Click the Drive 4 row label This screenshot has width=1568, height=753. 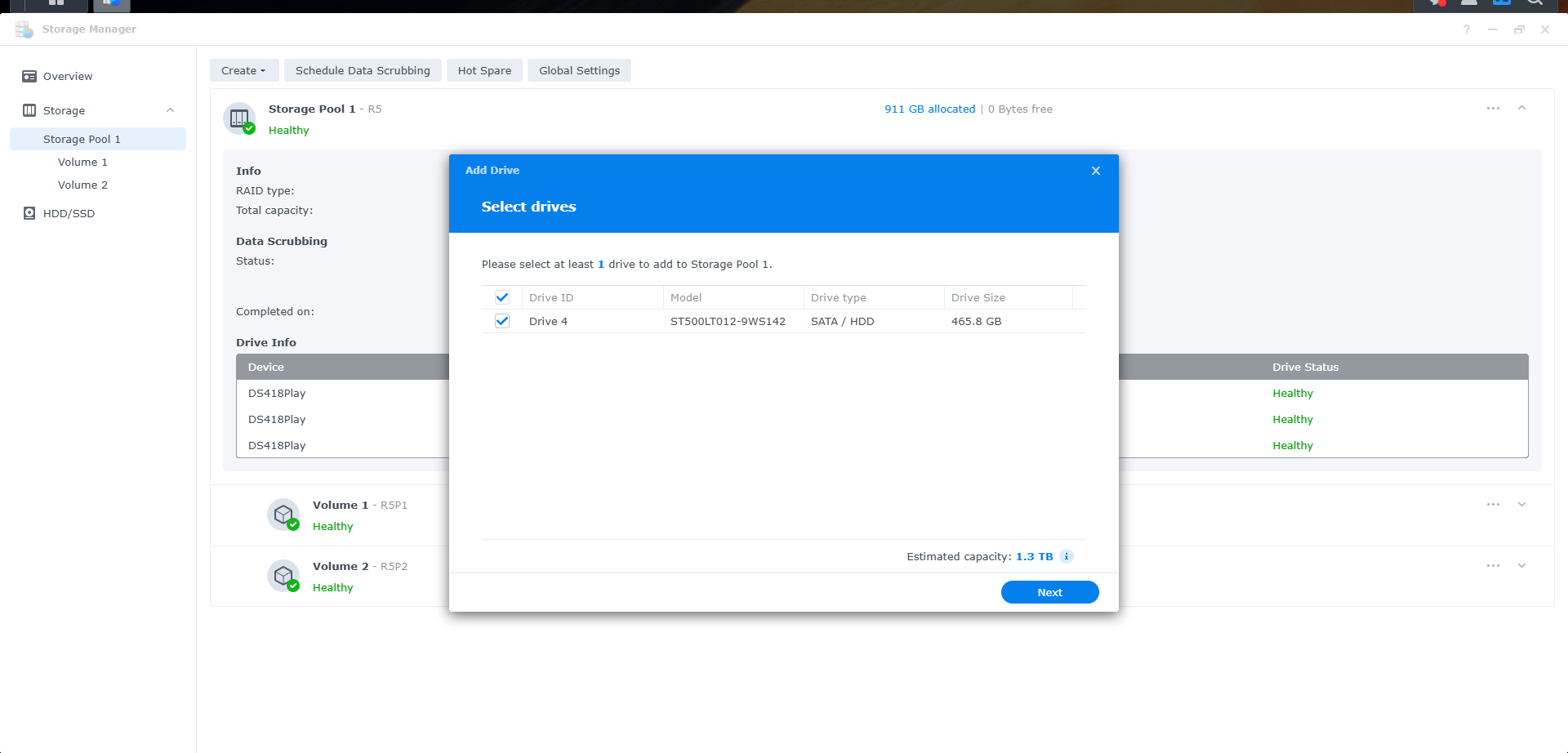(548, 321)
